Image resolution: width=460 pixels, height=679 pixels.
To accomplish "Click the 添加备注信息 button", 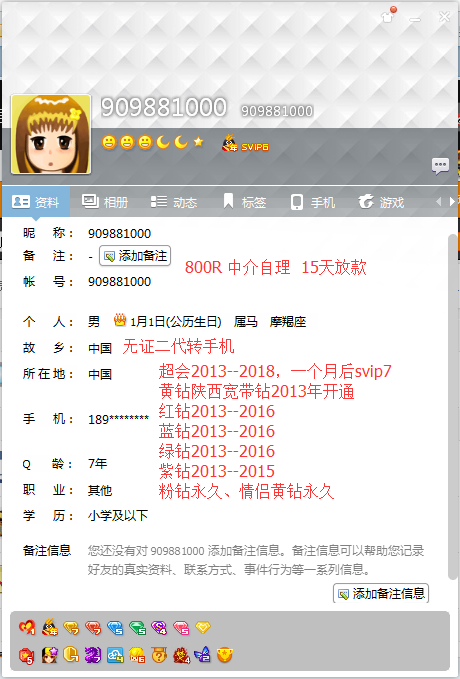I will 381,593.
